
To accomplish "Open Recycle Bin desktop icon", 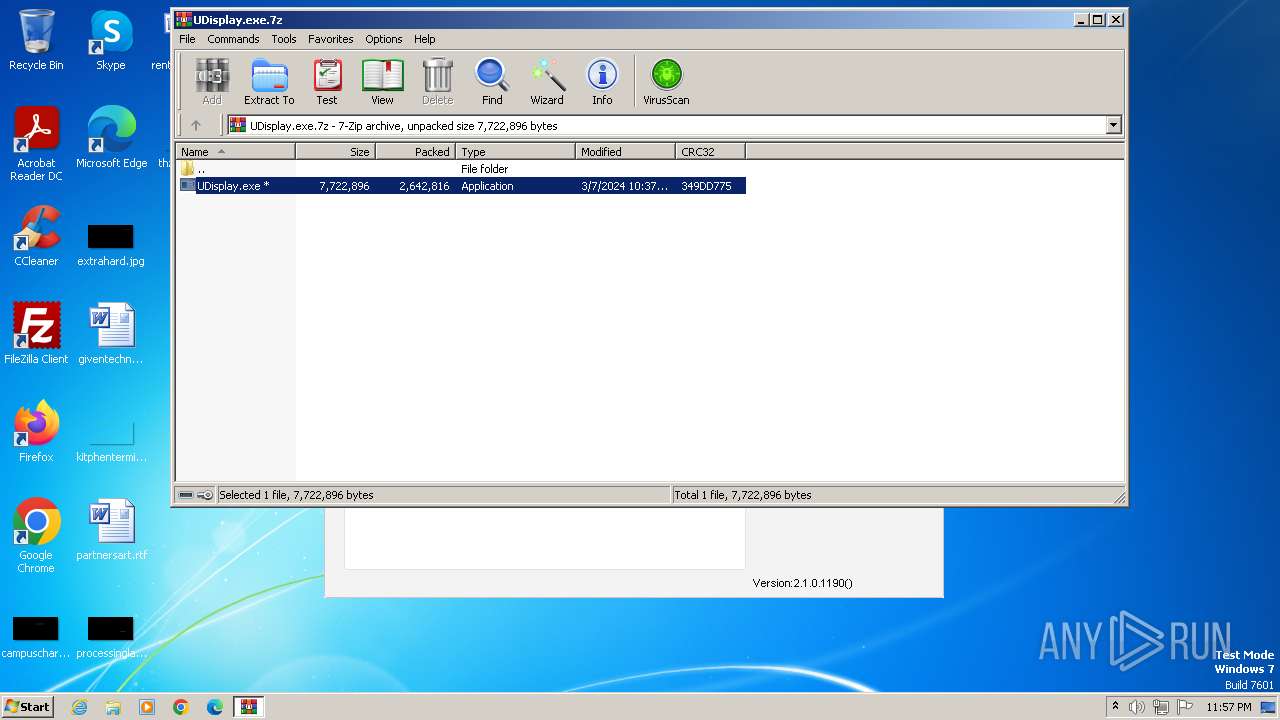I will pos(36,40).
